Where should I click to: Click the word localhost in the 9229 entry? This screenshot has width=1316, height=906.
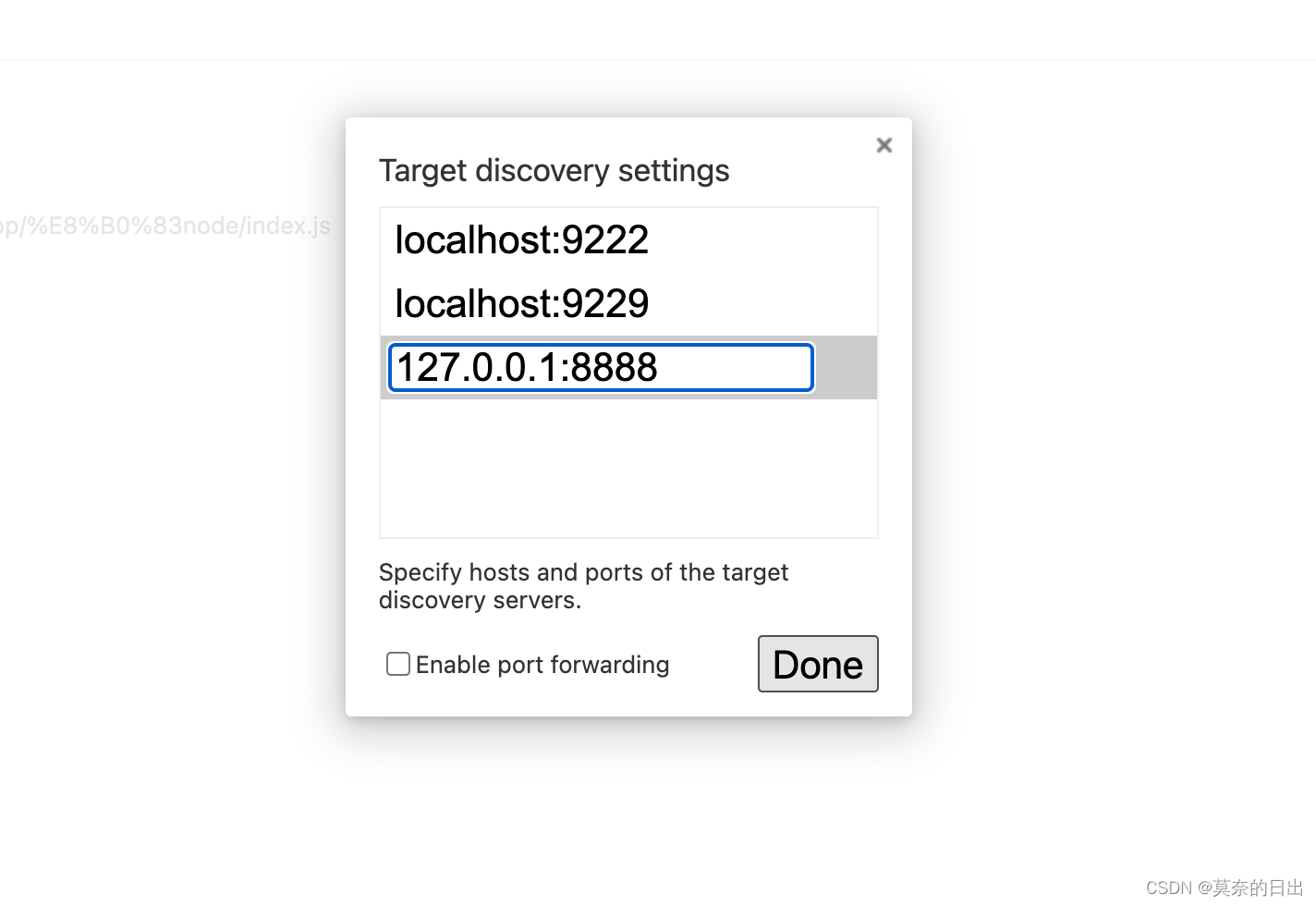point(473,304)
